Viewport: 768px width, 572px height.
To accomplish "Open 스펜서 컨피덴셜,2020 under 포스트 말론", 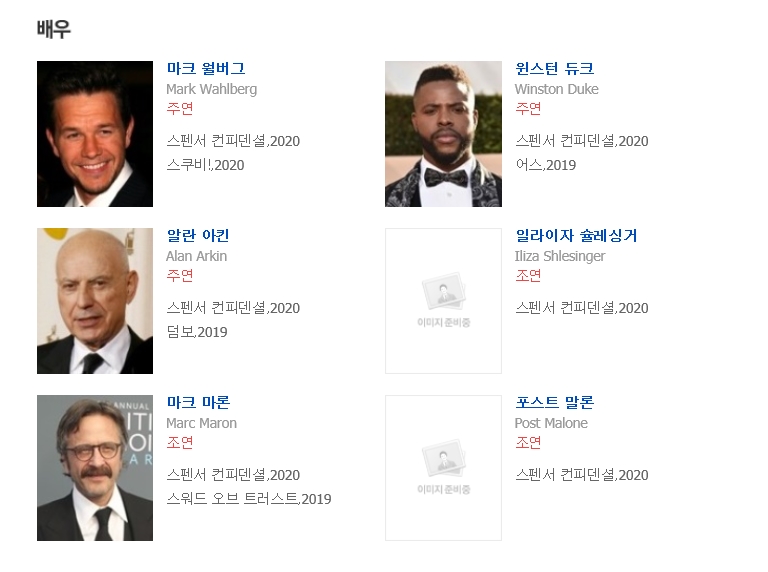I will [581, 475].
